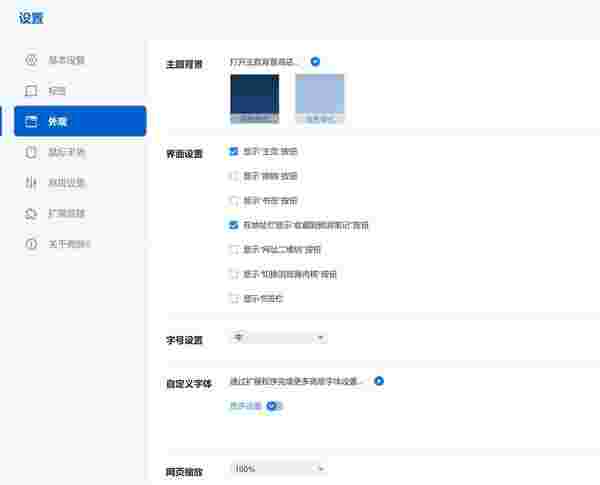The image size is (600, 485).
Task: Enable the second checkbox under 界面设置
Action: pyautogui.click(x=233, y=176)
